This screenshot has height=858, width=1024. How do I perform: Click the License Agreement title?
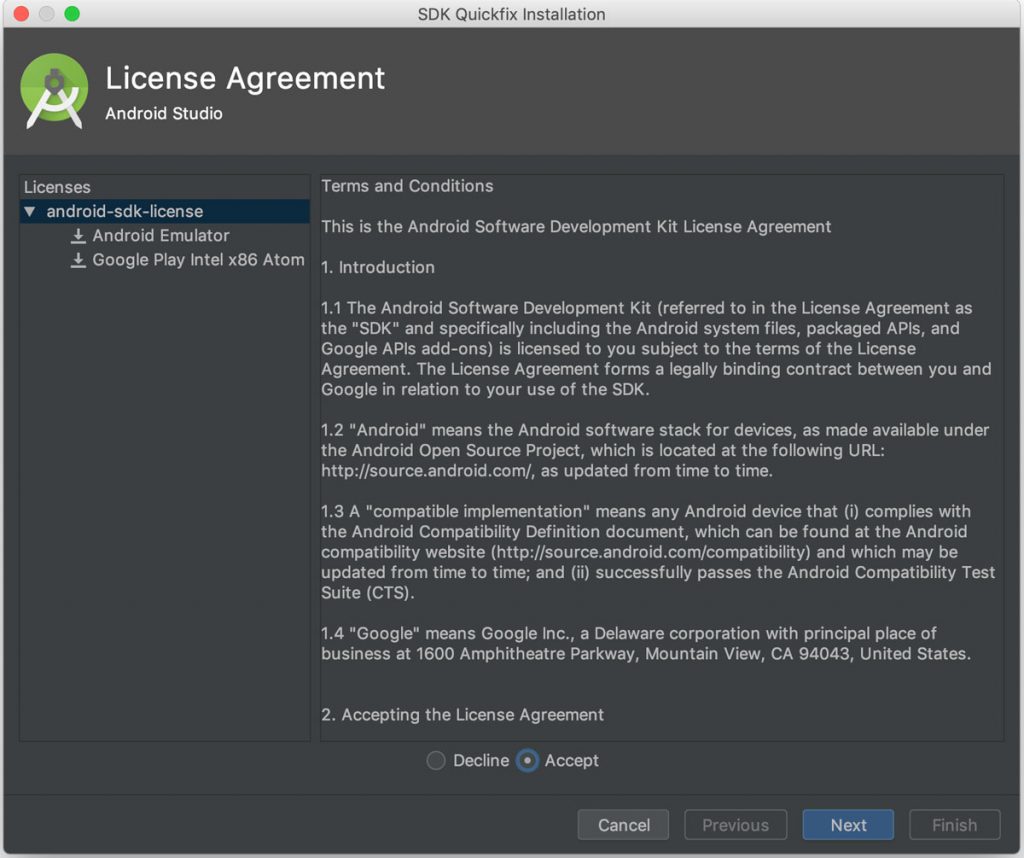click(x=245, y=78)
